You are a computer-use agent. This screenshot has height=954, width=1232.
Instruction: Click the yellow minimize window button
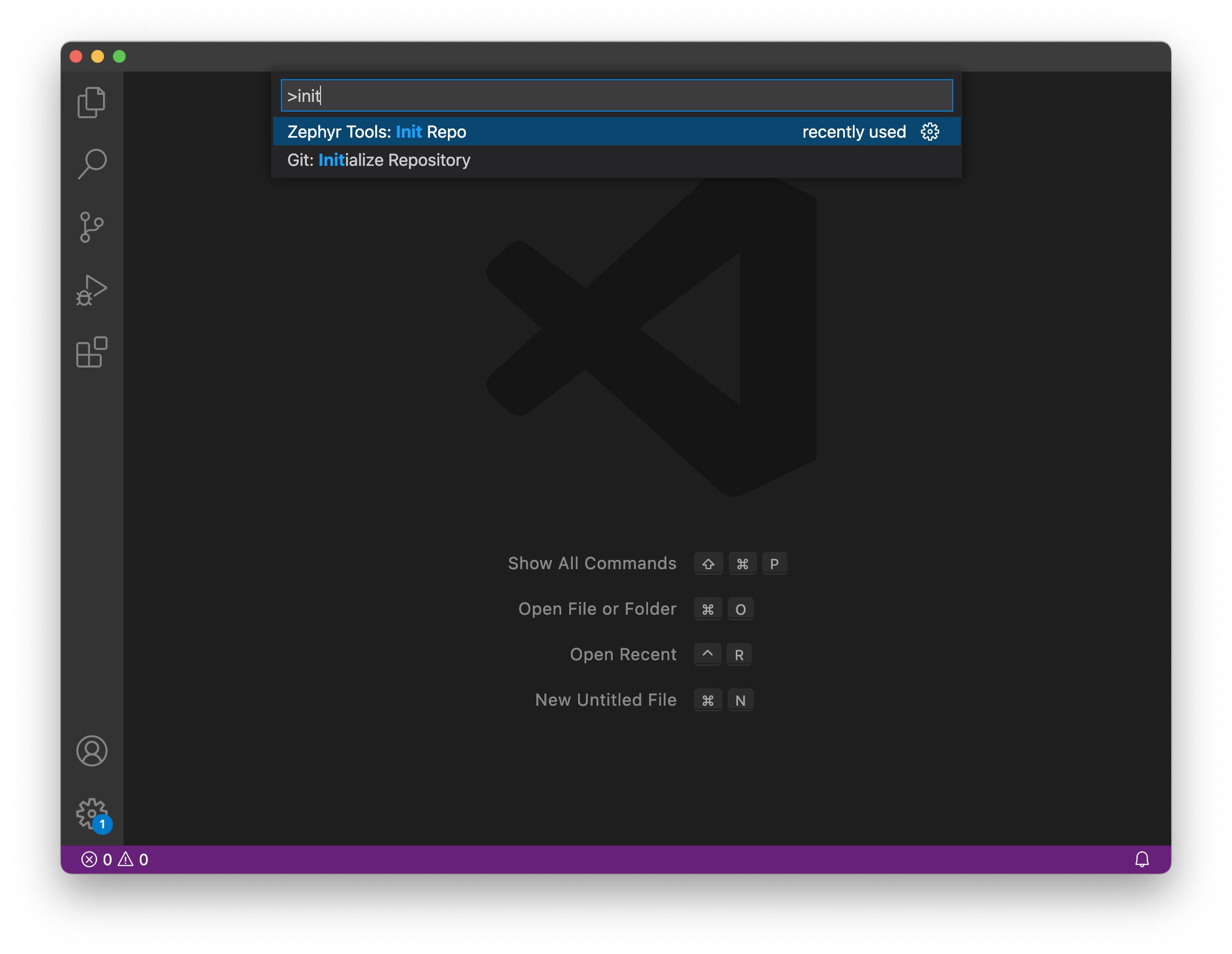98,56
